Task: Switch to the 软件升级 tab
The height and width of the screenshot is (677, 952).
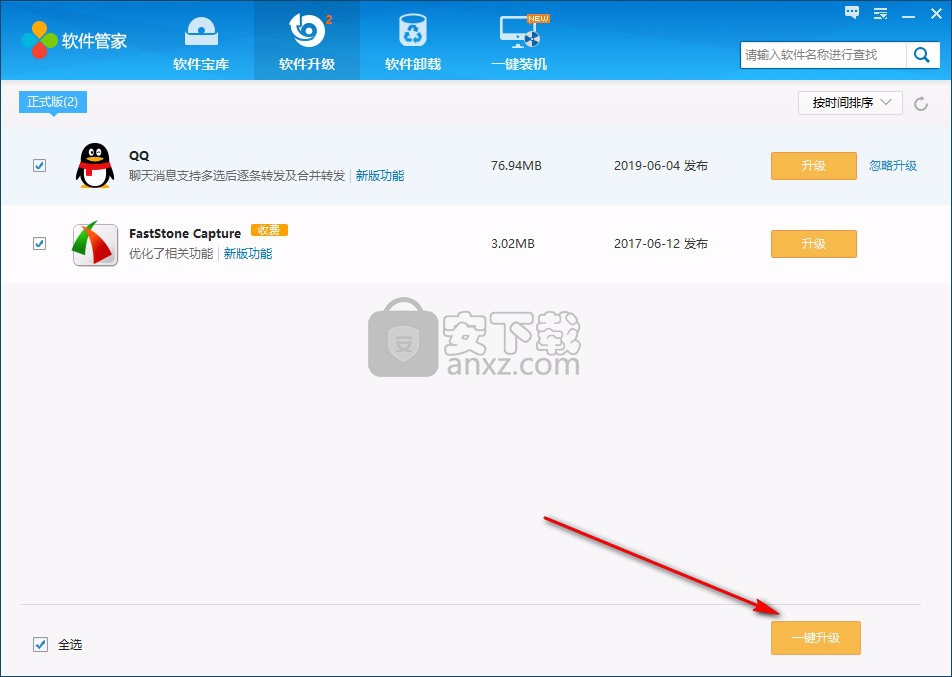Action: [x=307, y=41]
